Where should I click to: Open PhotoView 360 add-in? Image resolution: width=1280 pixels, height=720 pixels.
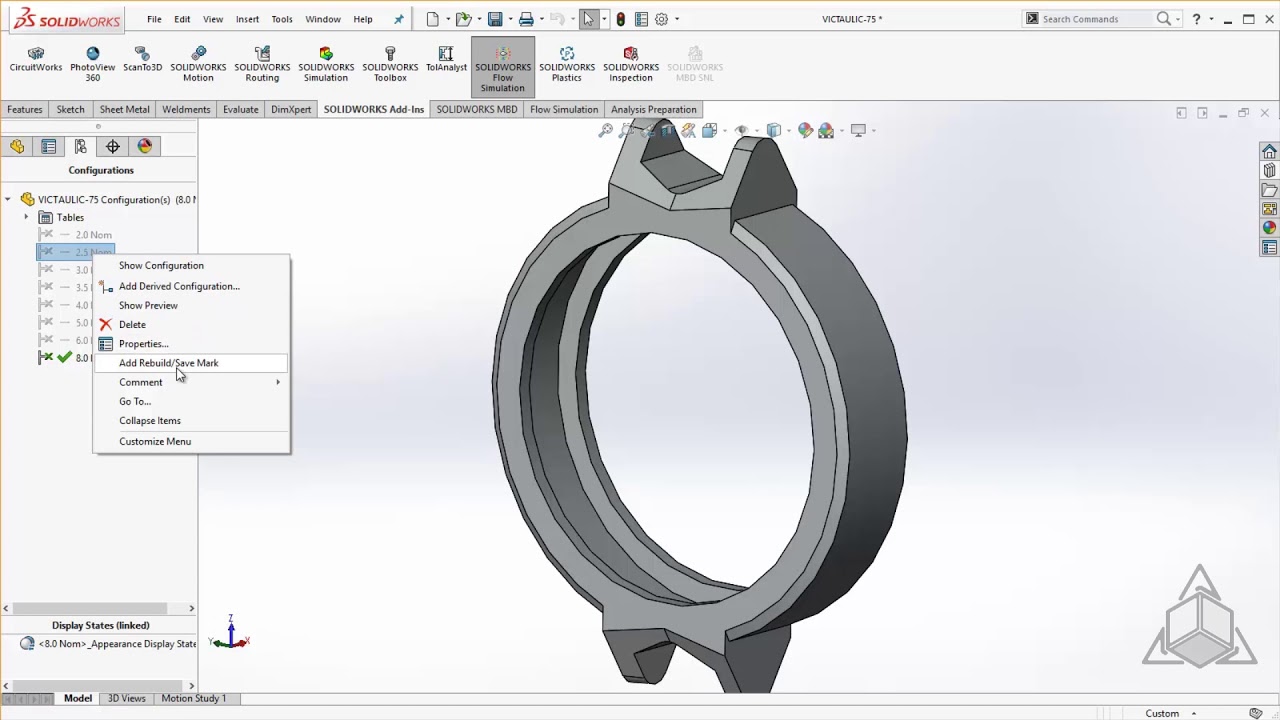pos(92,64)
